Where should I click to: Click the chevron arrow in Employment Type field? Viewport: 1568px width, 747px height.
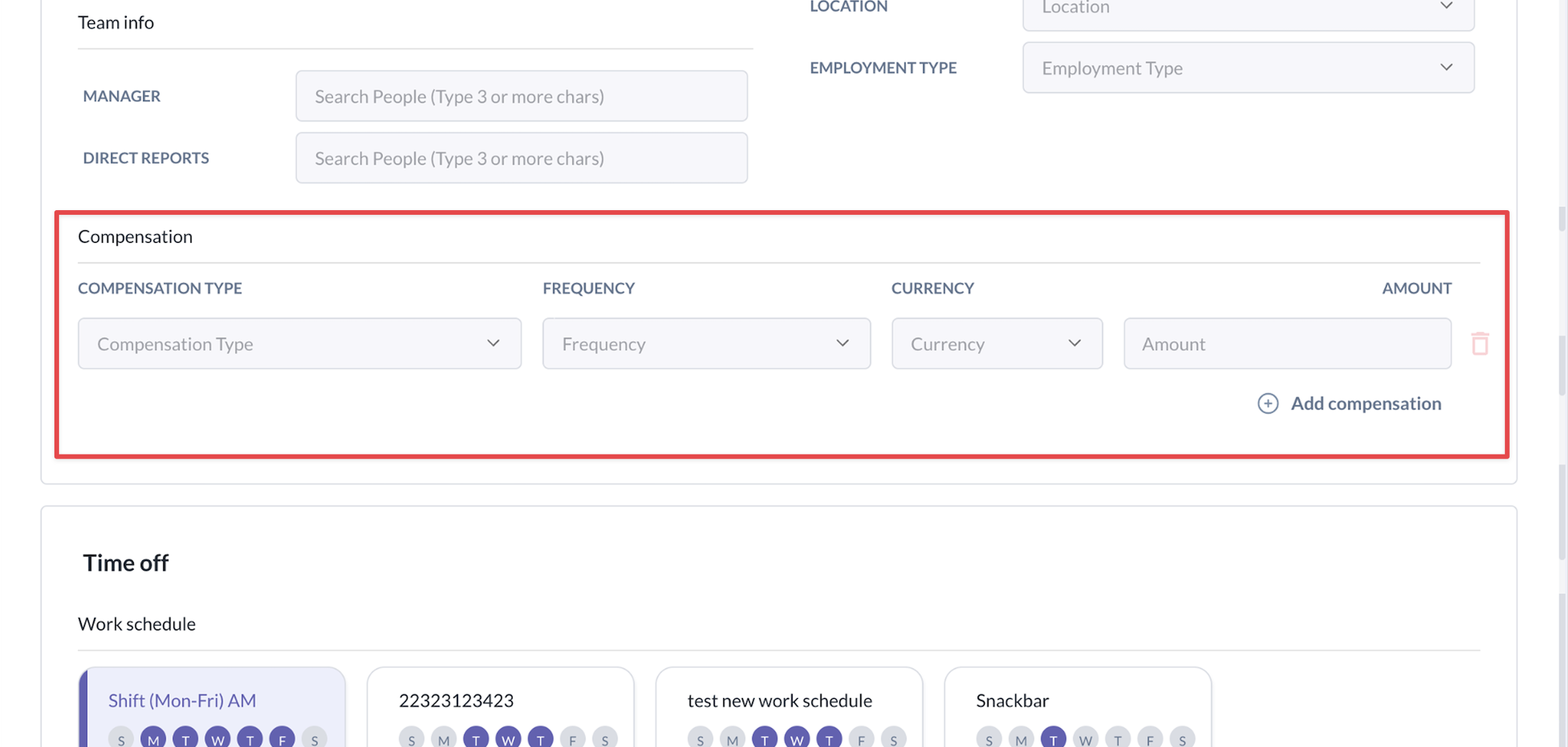[1446, 68]
